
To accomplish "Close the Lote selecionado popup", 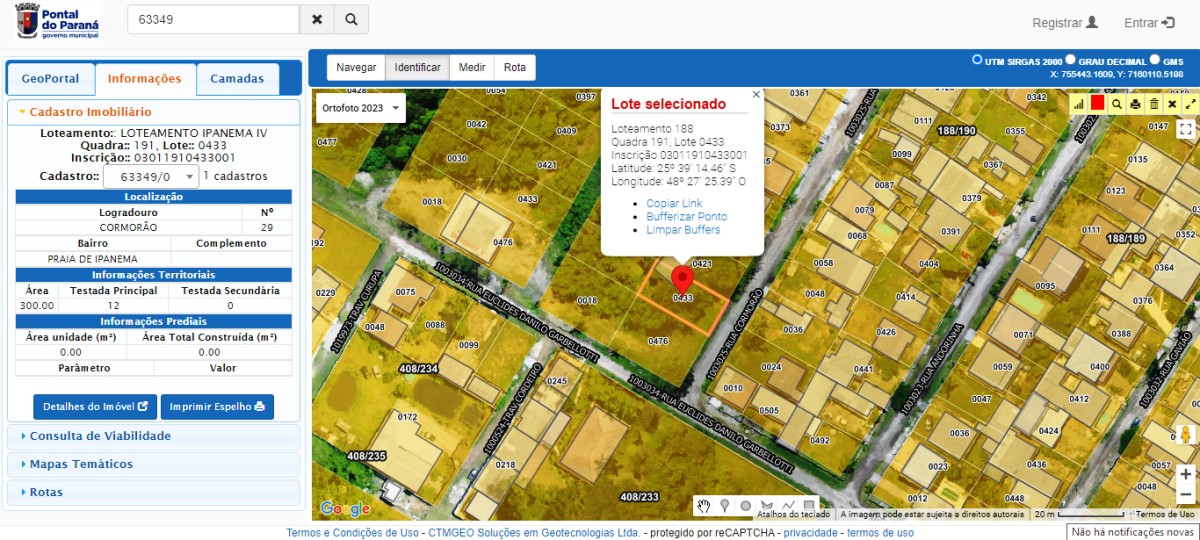I will pos(756,95).
